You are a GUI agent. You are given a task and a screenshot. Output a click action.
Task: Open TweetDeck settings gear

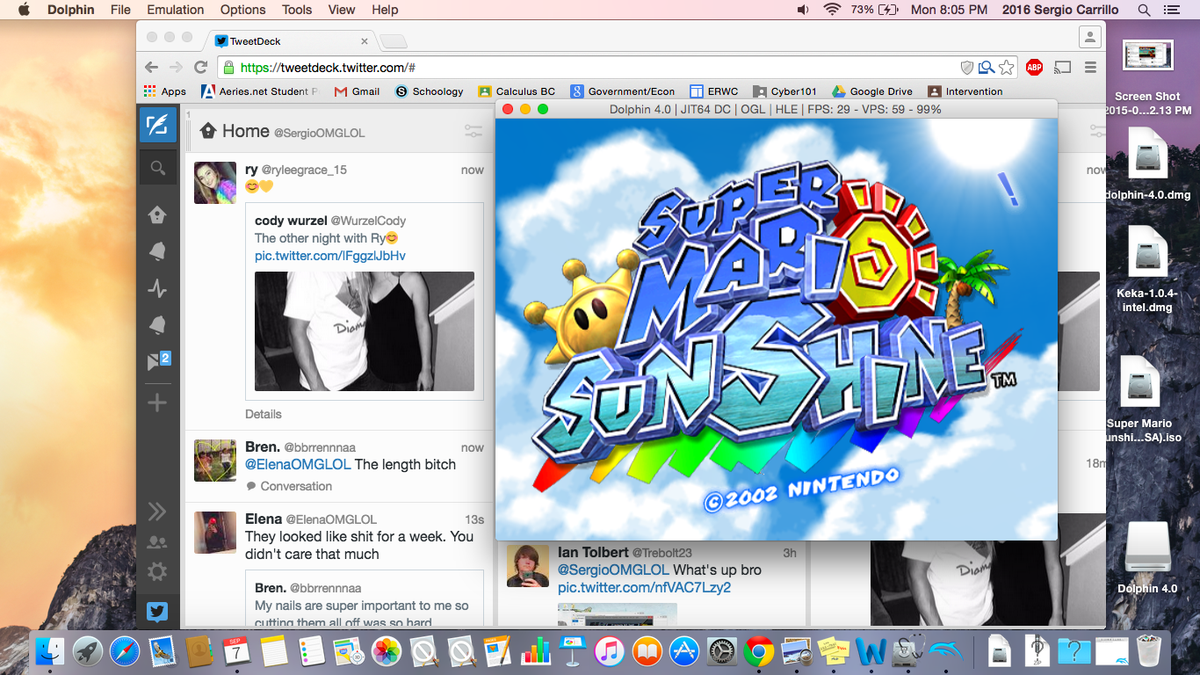pos(157,572)
